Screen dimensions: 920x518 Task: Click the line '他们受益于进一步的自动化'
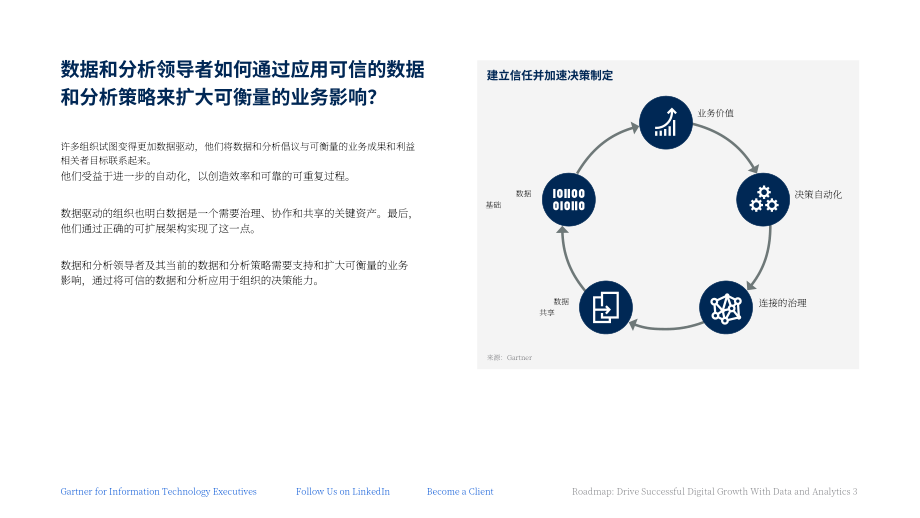click(x=205, y=176)
